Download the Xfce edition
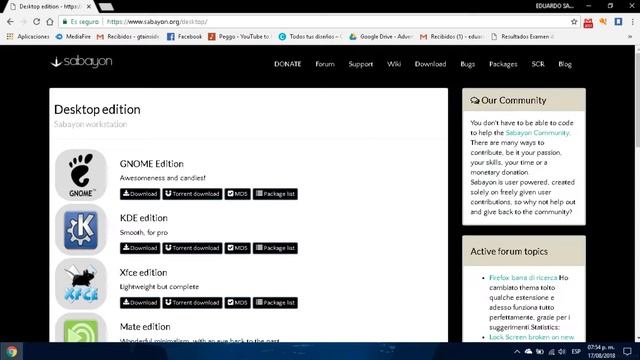The width and height of the screenshot is (640, 360). 140,303
